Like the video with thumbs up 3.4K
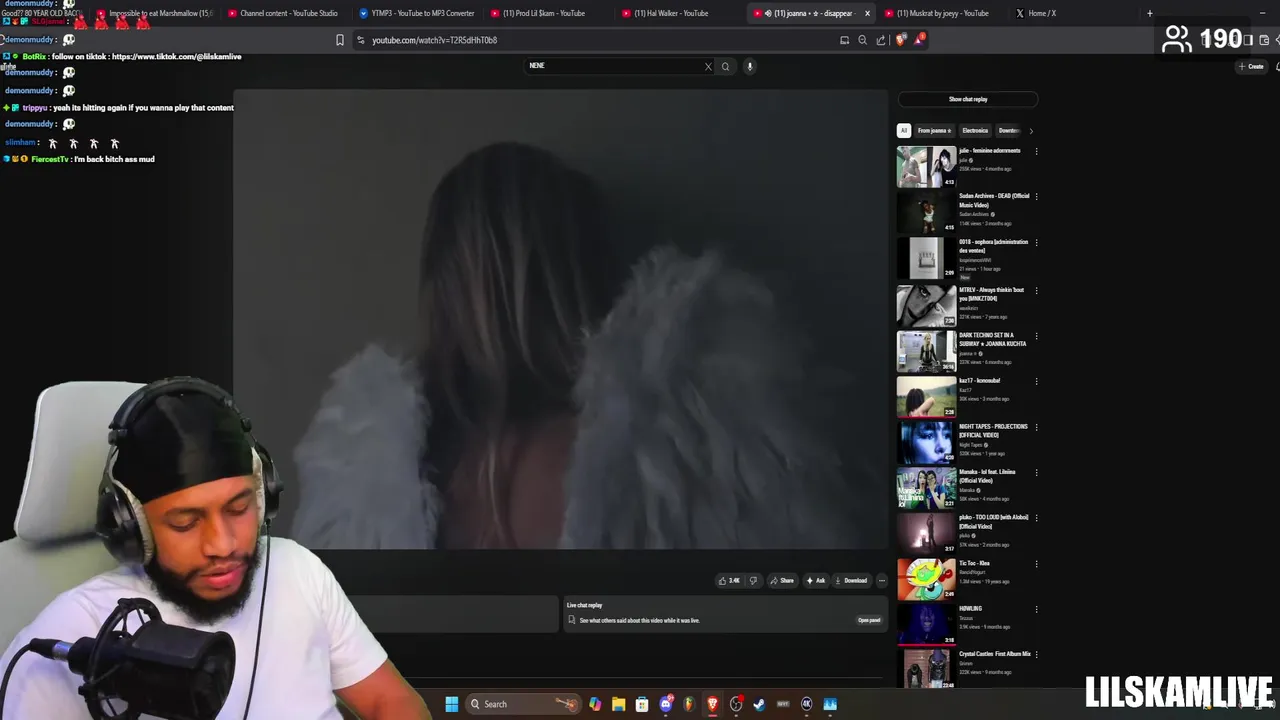Image resolution: width=1280 pixels, height=720 pixels. coord(729,581)
